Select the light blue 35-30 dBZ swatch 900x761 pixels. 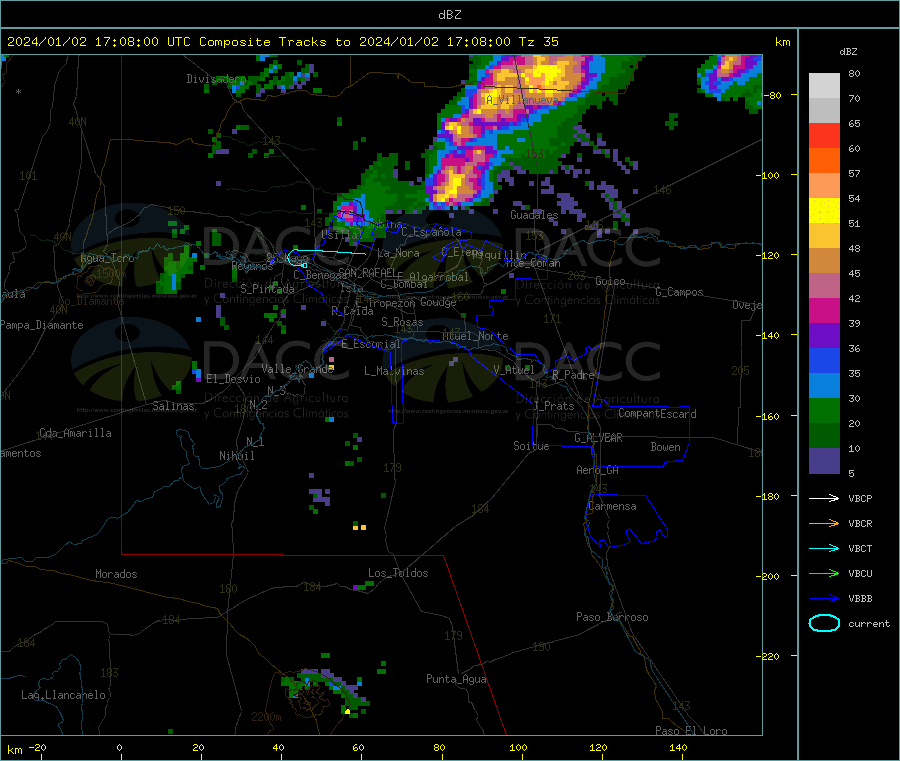click(x=824, y=386)
